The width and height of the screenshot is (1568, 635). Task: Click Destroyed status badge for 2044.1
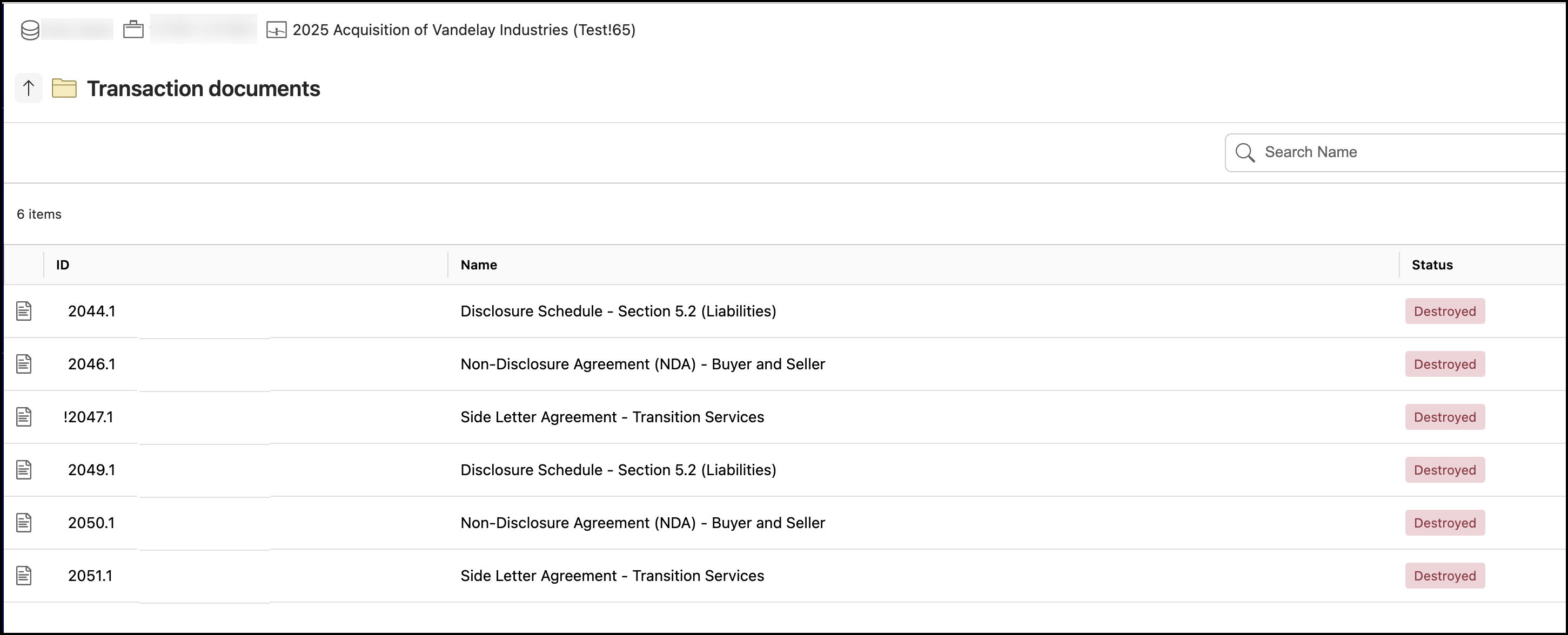(1444, 312)
